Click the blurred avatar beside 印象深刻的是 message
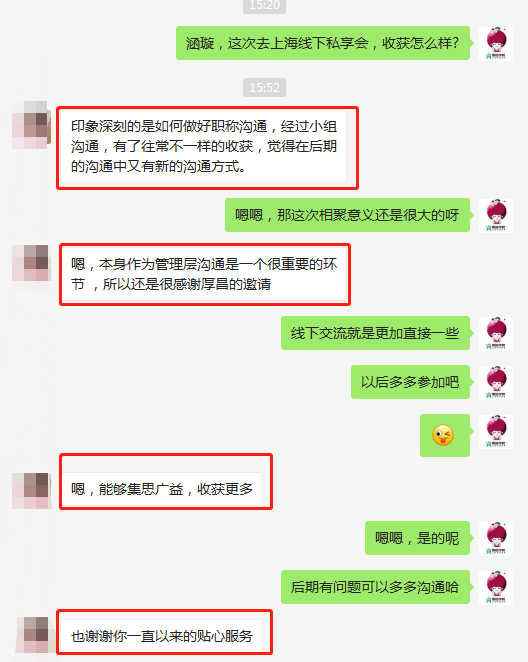The image size is (528, 662). click(x=31, y=125)
